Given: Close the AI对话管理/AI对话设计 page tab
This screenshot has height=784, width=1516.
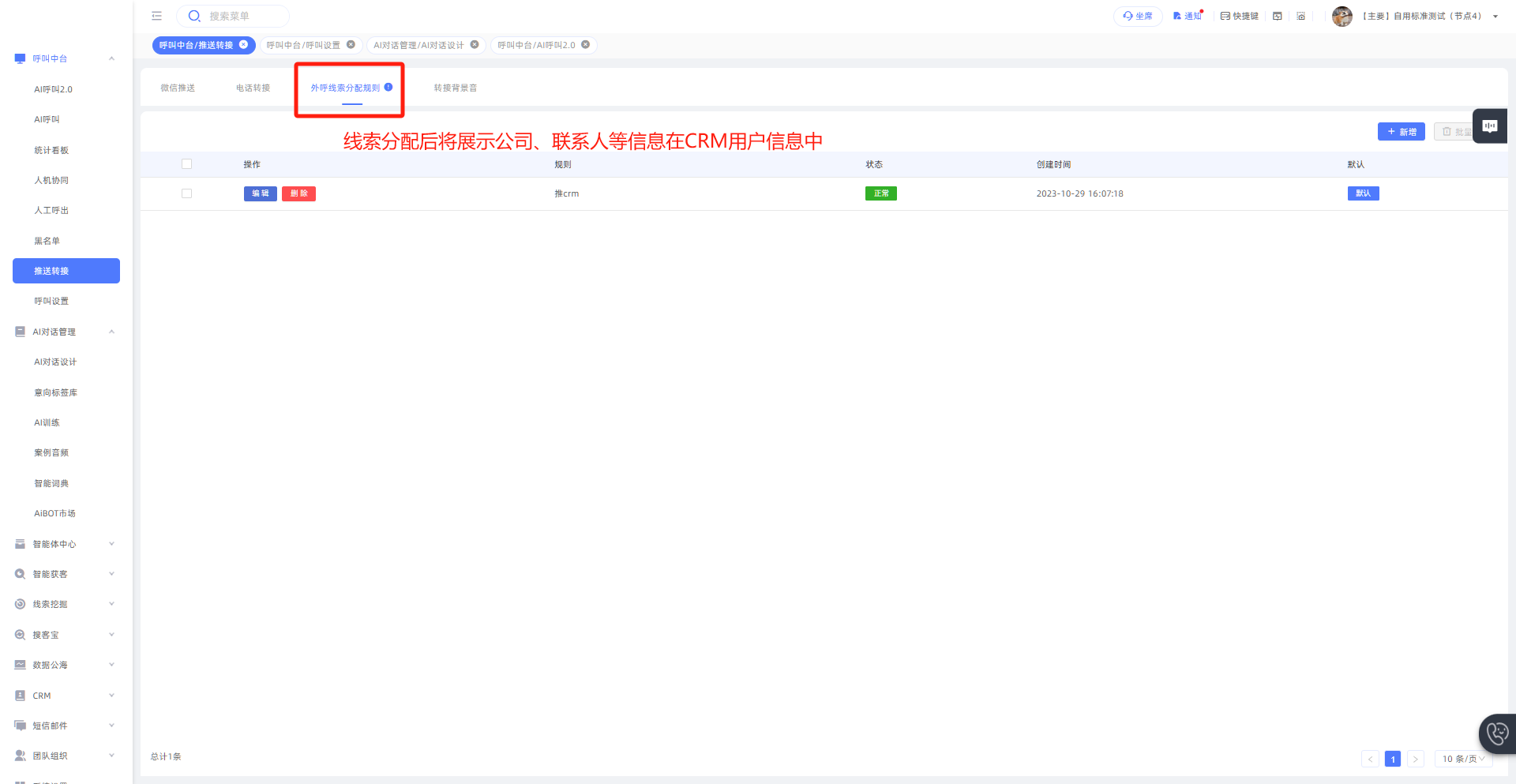Looking at the screenshot, I should 475,45.
